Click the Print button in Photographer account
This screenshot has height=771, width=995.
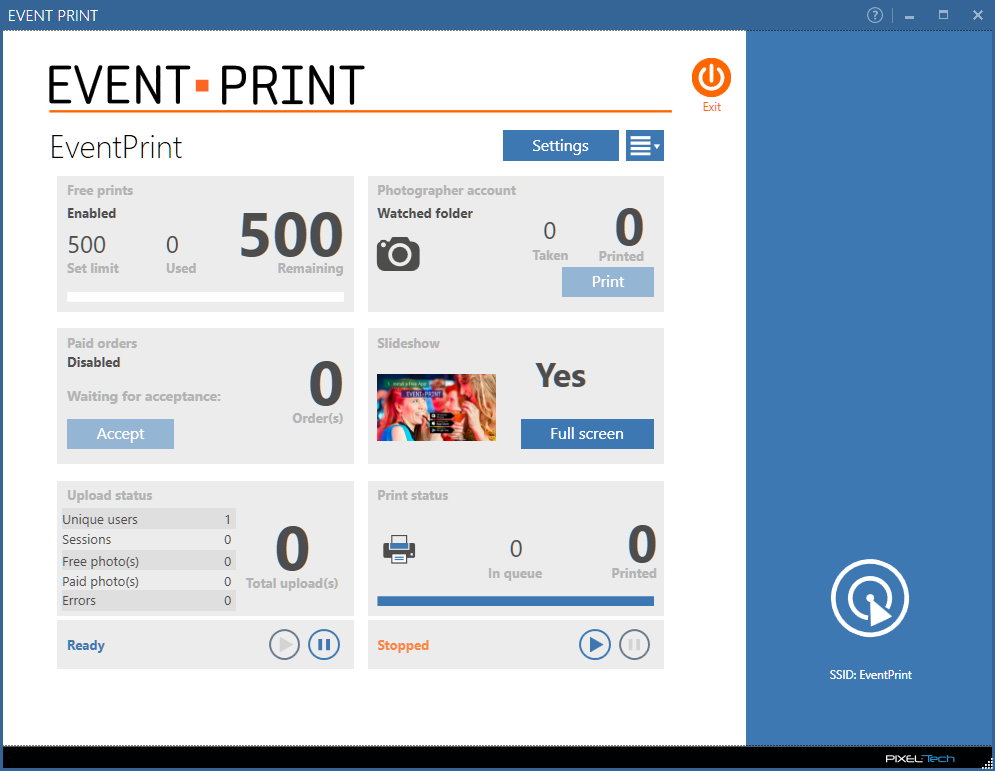pyautogui.click(x=608, y=282)
